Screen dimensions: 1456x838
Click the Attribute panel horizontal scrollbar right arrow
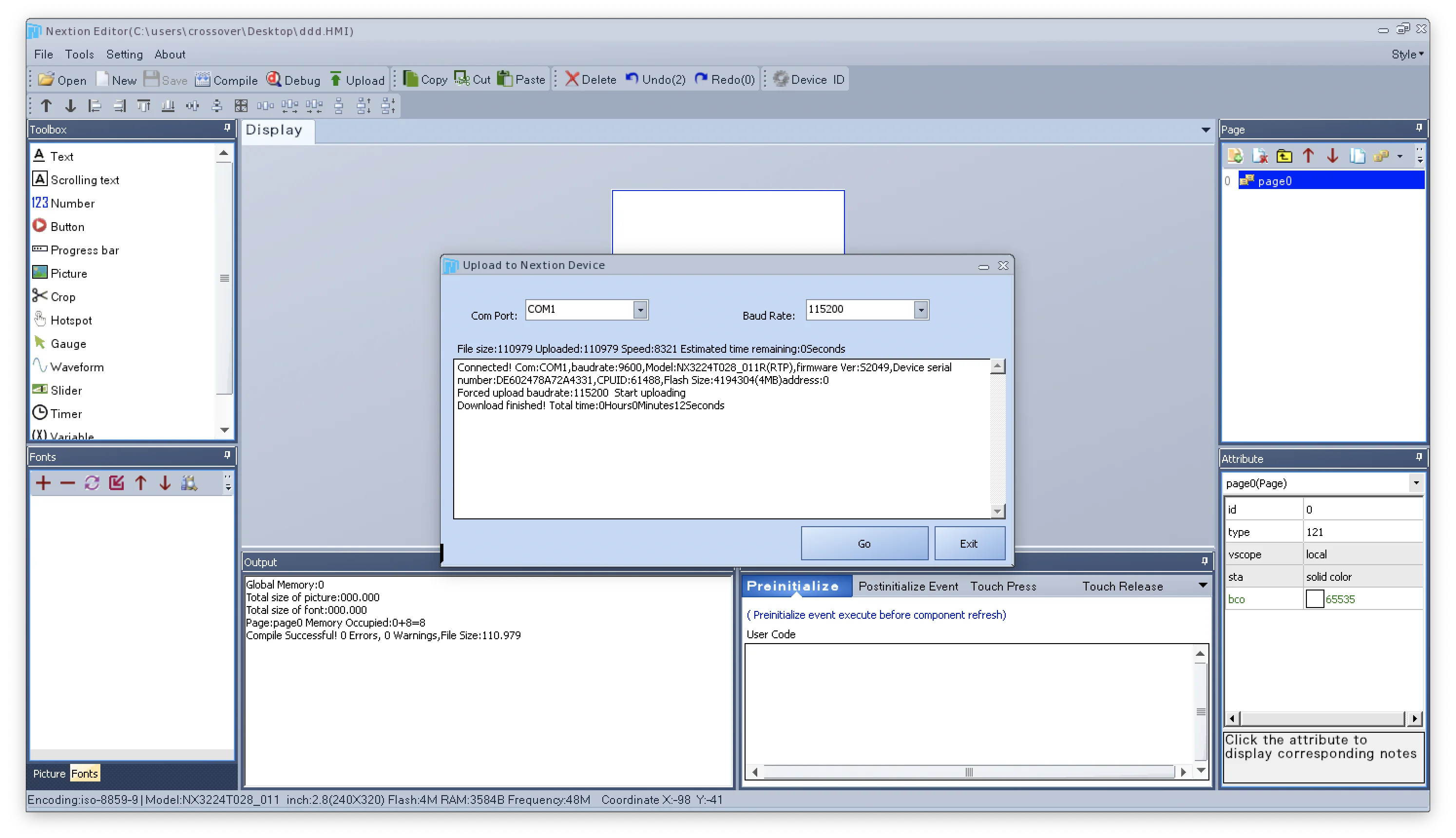[1414, 718]
